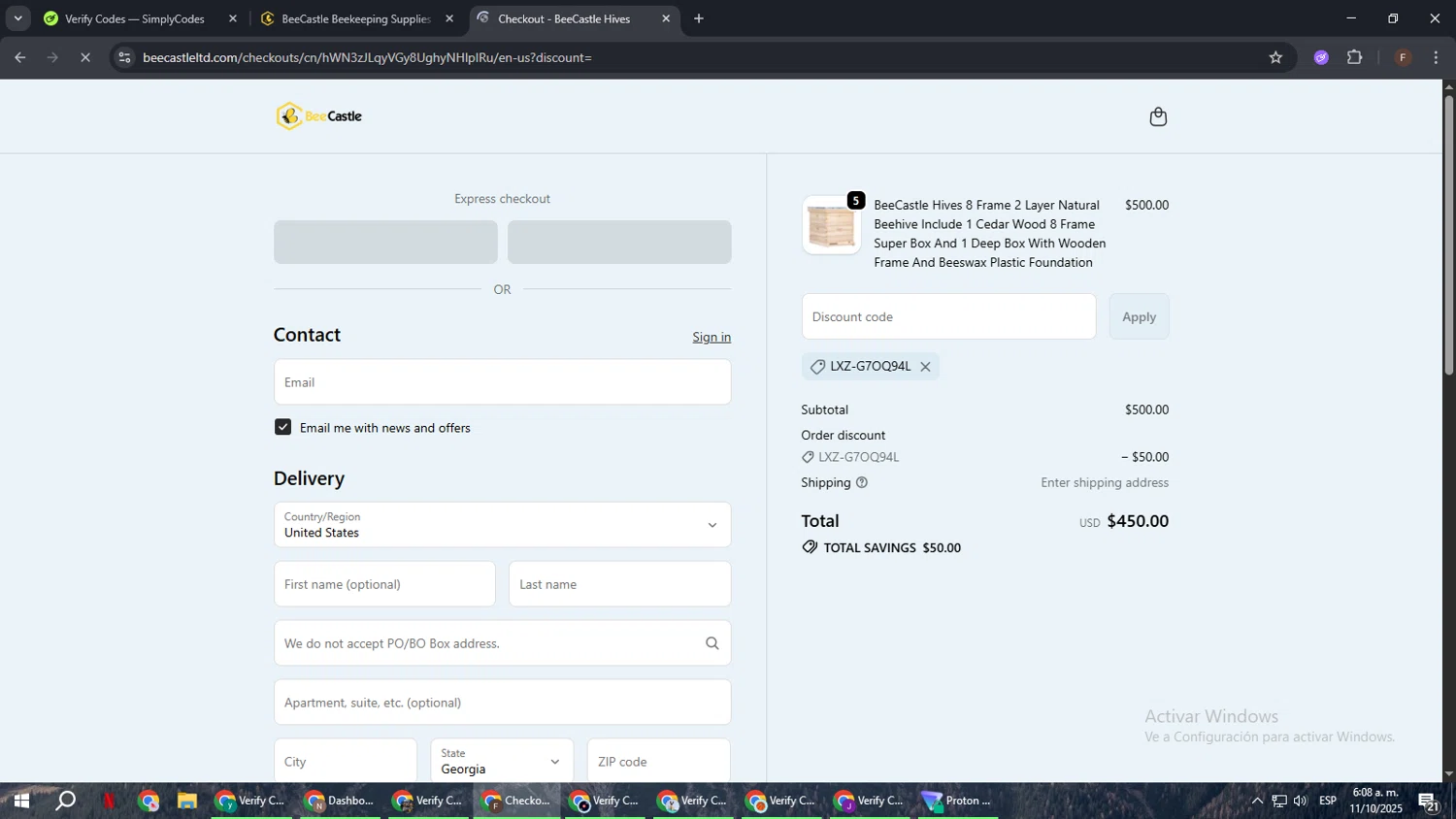The width and height of the screenshot is (1456, 819).
Task: Open Windows taskbar search
Action: point(65,801)
